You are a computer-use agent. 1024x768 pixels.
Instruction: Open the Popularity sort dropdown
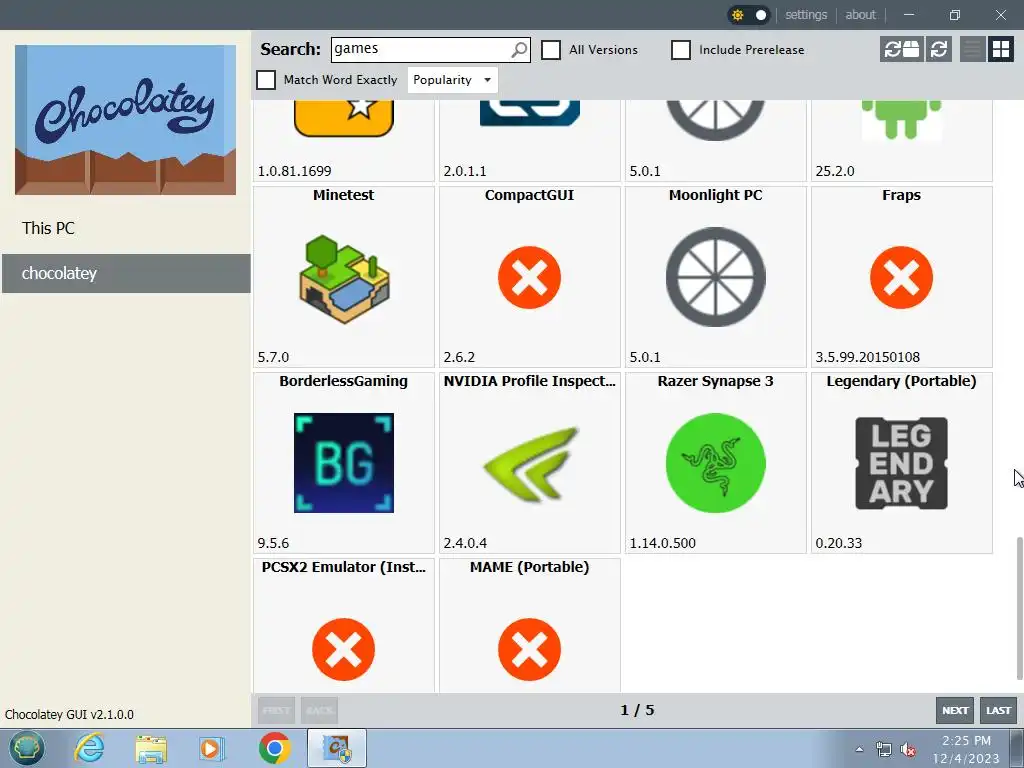pos(452,80)
